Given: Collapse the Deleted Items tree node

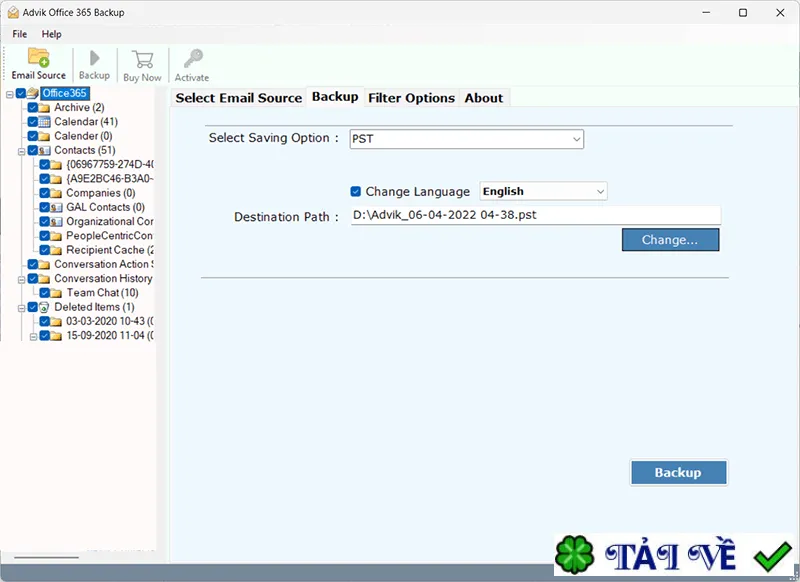Looking at the screenshot, I should point(21,309).
